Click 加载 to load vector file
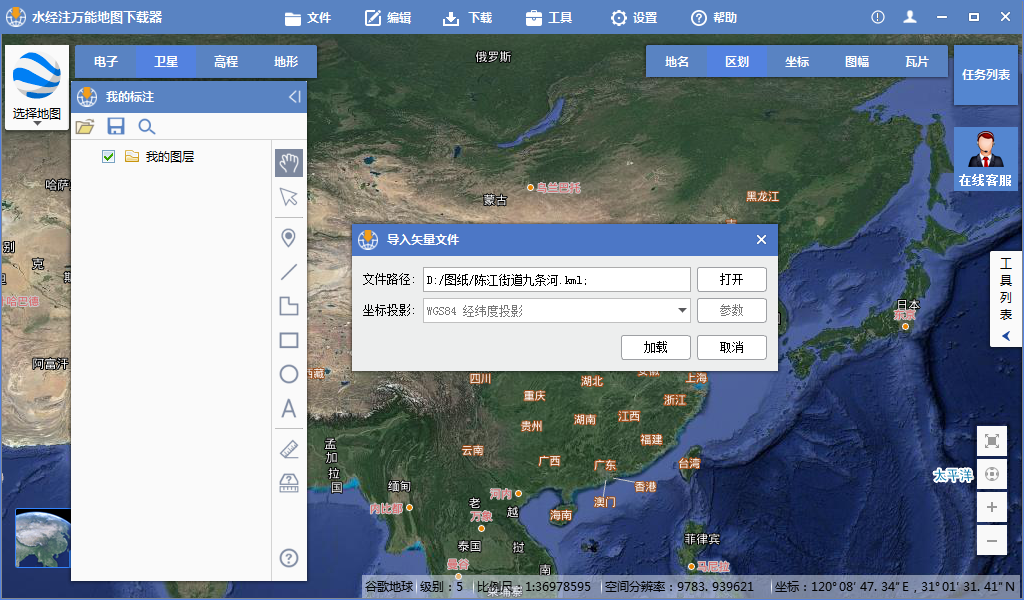The height and width of the screenshot is (600, 1024). [656, 347]
